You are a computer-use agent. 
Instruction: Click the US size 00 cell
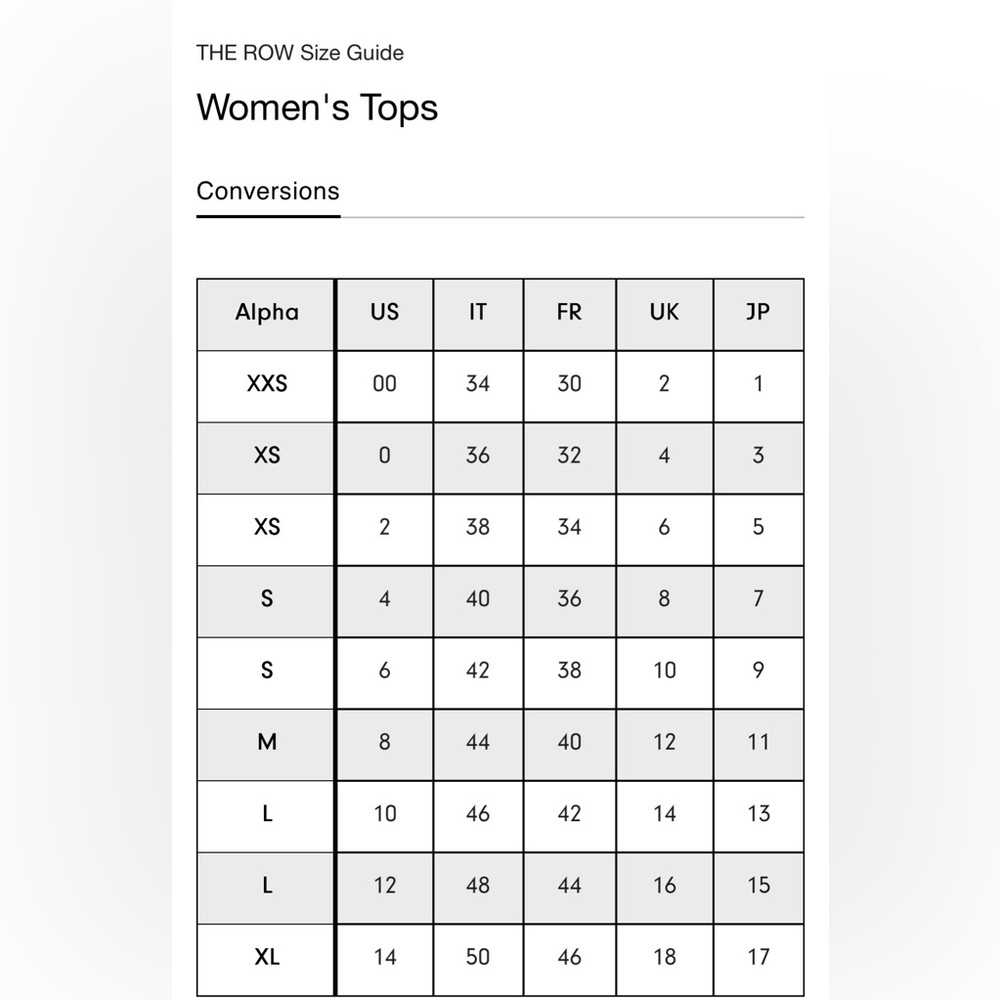(x=385, y=386)
